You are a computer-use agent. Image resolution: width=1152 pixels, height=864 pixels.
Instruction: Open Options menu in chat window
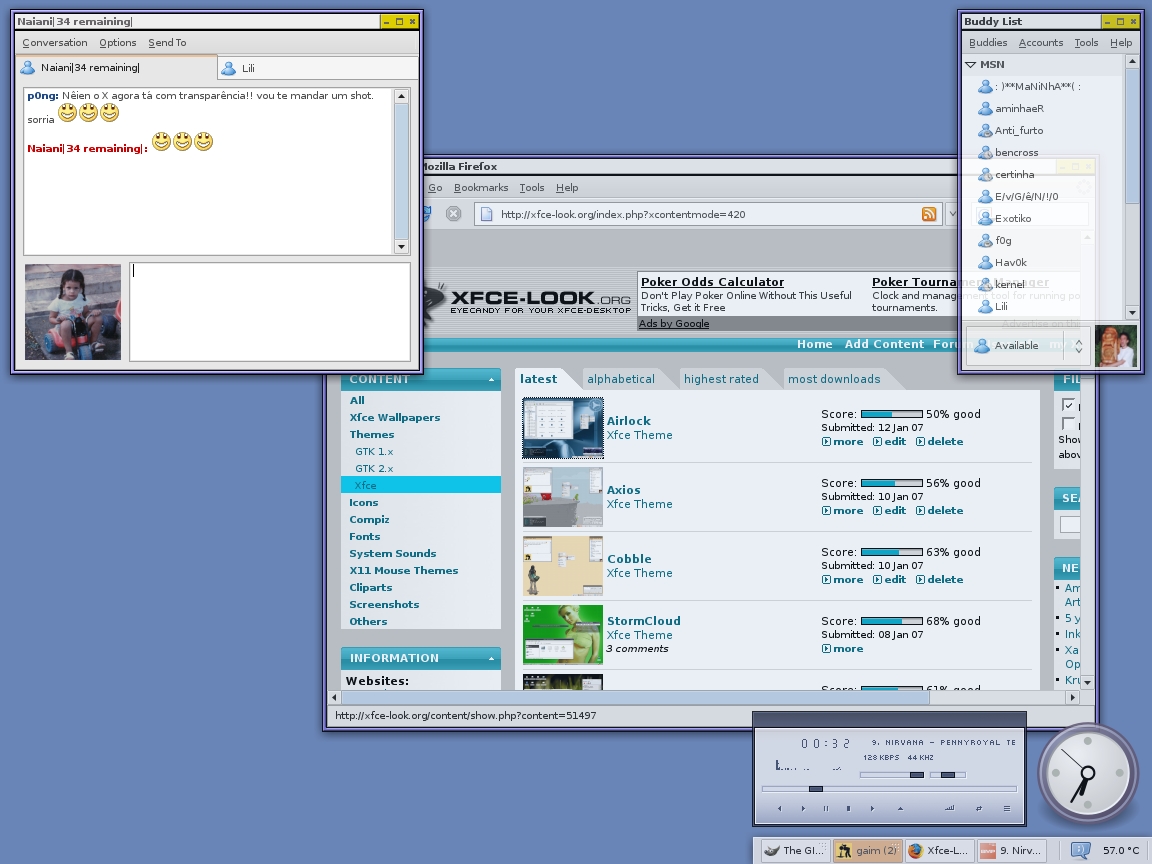[x=118, y=43]
